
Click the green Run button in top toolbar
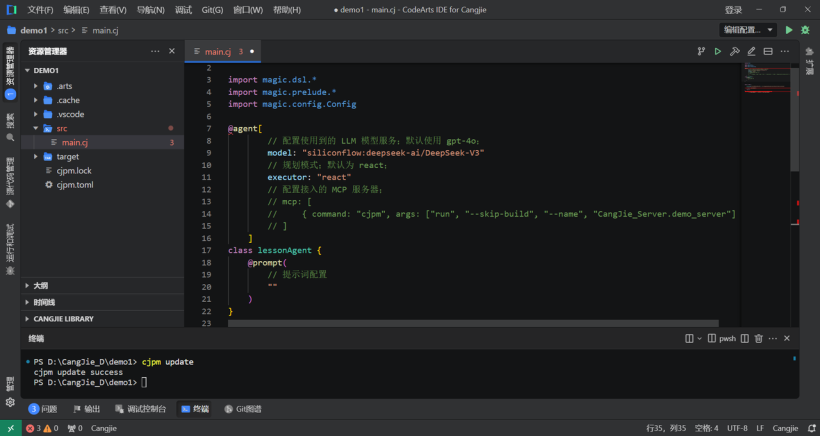tap(789, 30)
